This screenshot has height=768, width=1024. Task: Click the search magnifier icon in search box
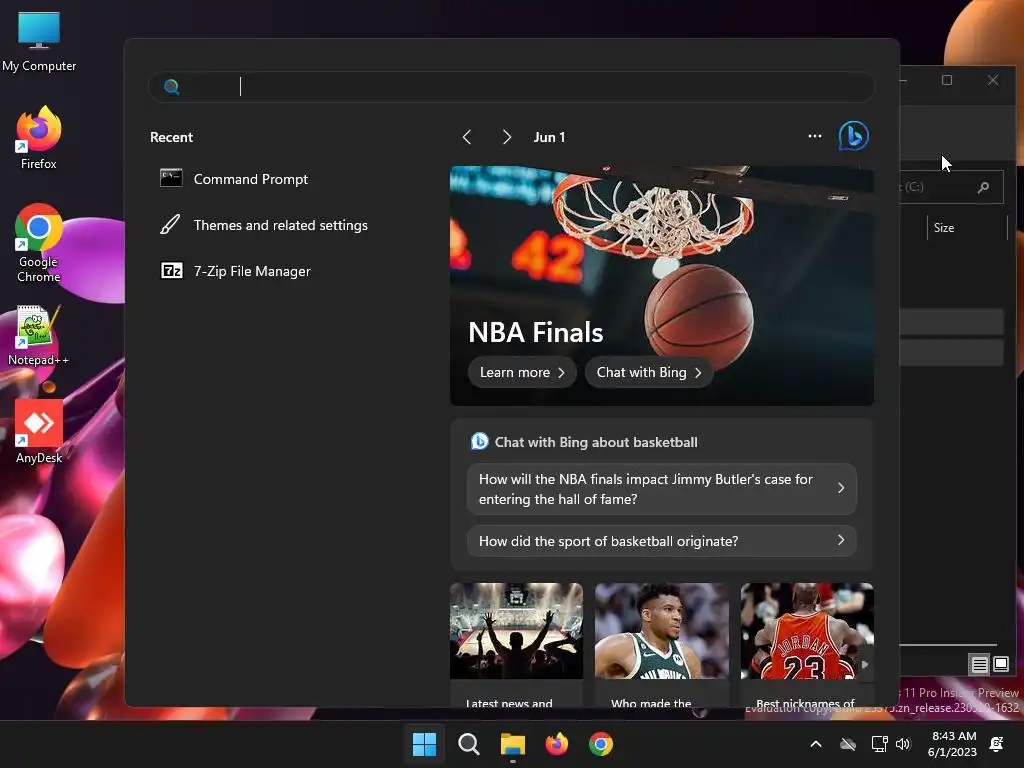click(x=172, y=86)
